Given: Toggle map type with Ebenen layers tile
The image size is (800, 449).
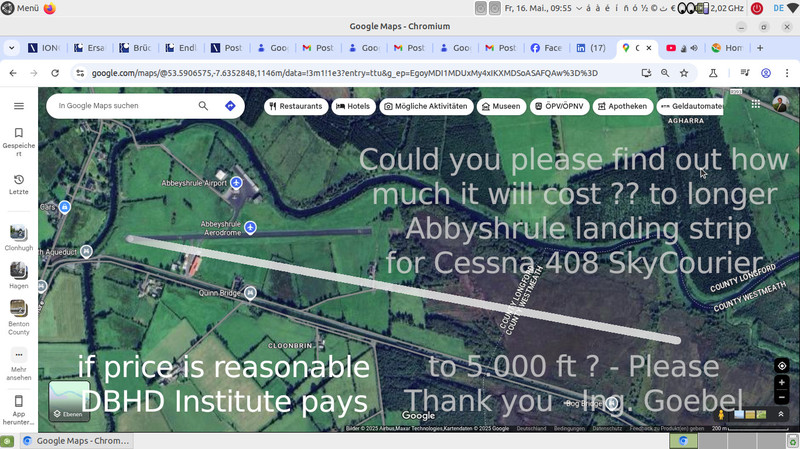Looking at the screenshot, I should point(69,401).
